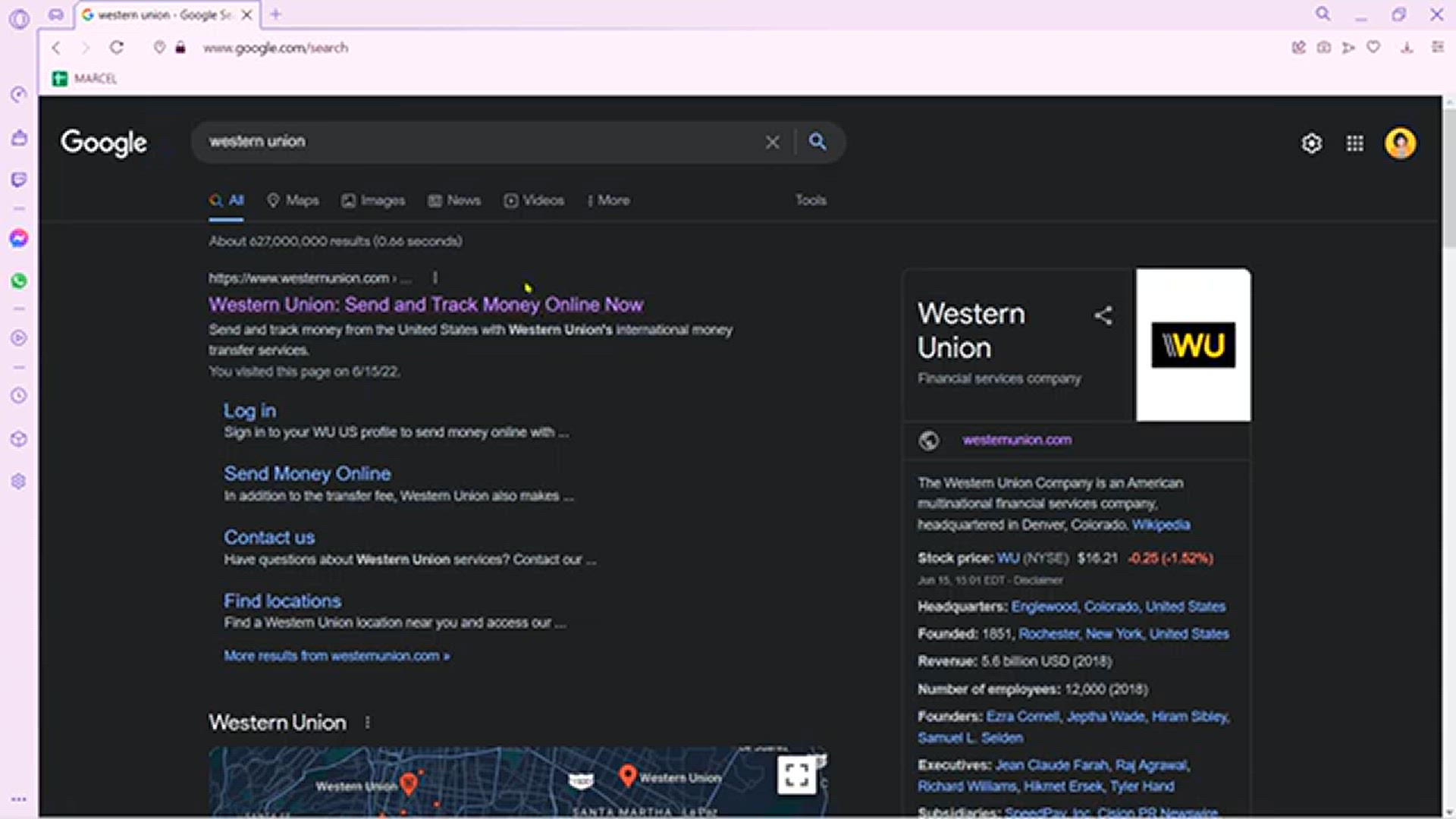Click the site security lock icon
Screen dimensions: 1456x819
(x=180, y=48)
